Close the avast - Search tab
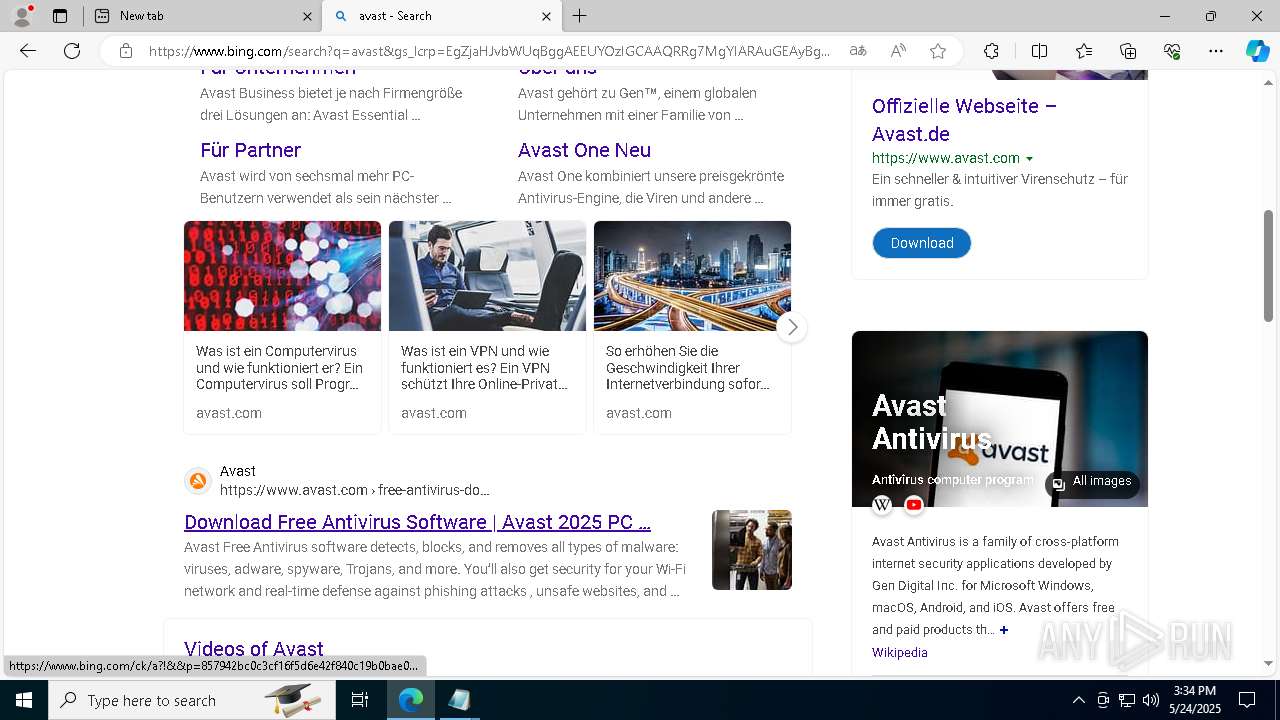Screen dimensions: 1280x720 [546, 16]
